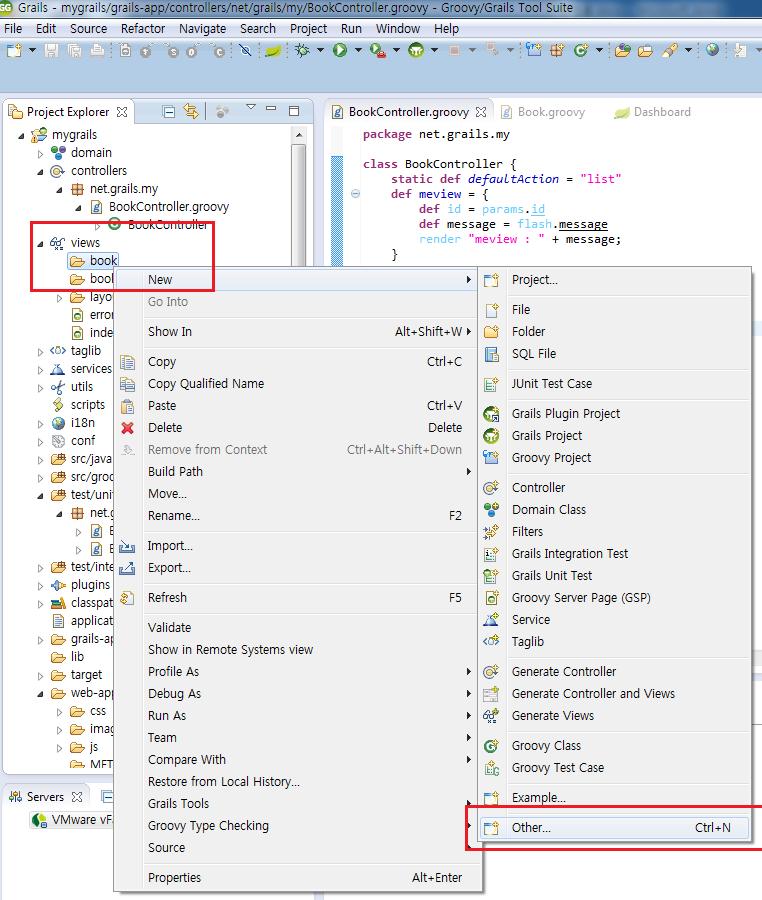Click Other... in the New submenu

point(615,828)
